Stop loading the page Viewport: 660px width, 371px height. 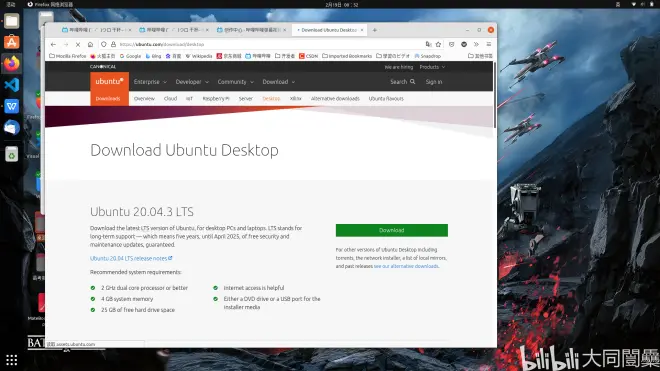pos(78,44)
